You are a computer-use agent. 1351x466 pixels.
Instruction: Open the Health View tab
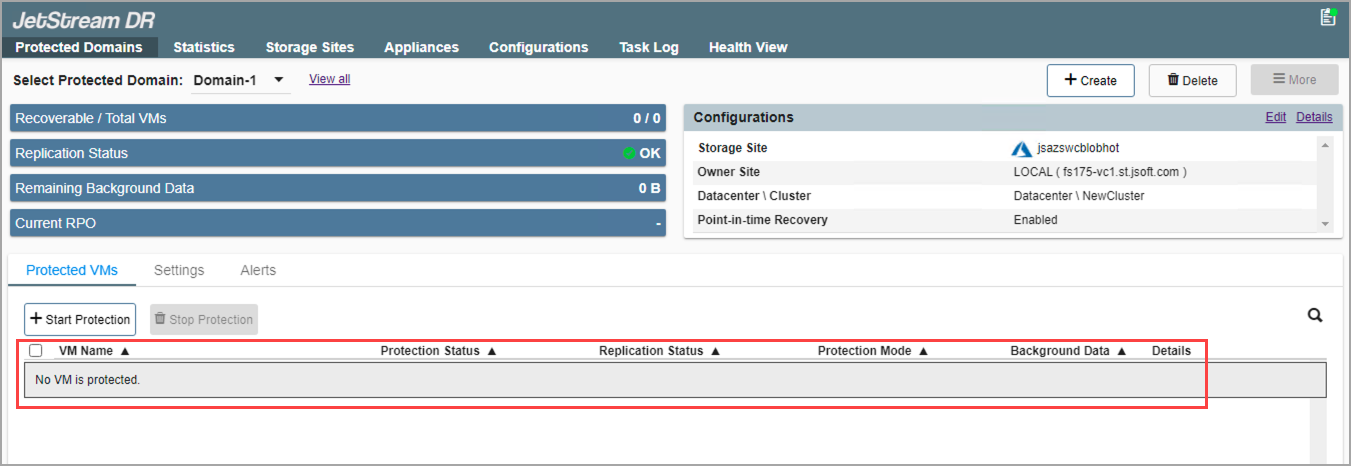pos(747,47)
